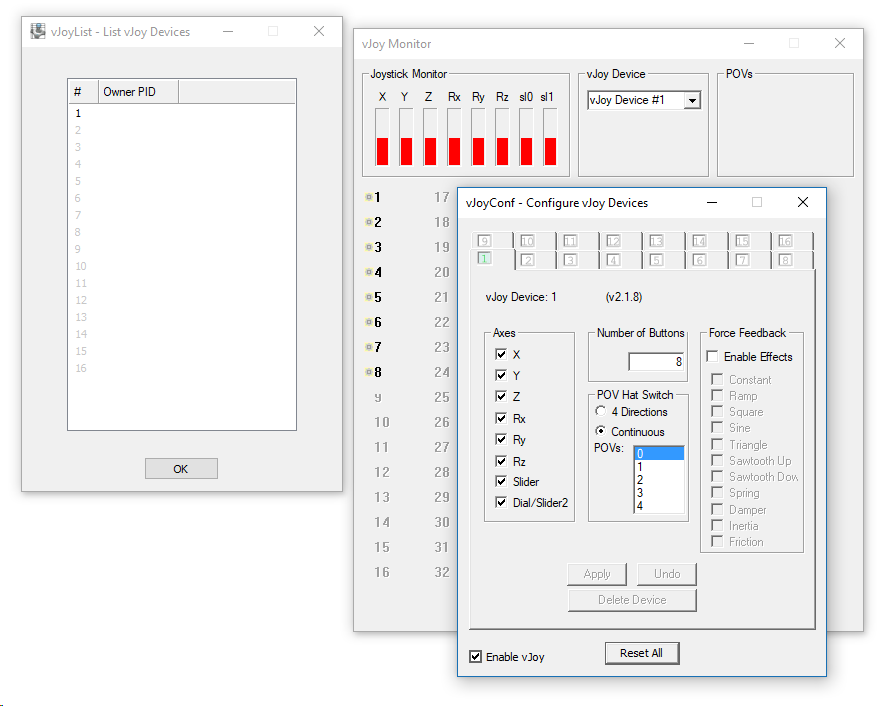Click the LED indicator beside button 4
890x706 pixels.
click(369, 271)
